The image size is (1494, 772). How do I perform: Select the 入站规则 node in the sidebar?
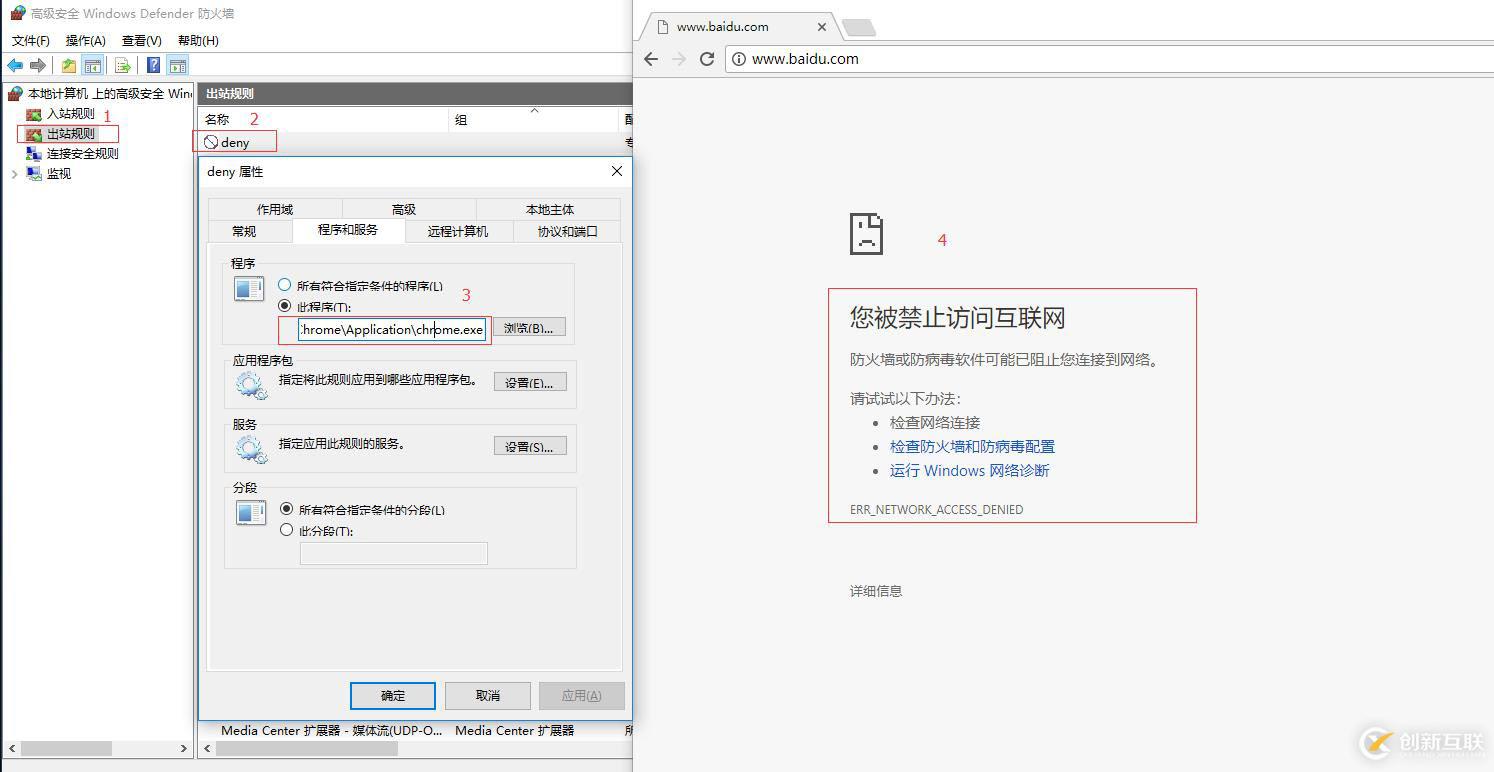pos(66,113)
